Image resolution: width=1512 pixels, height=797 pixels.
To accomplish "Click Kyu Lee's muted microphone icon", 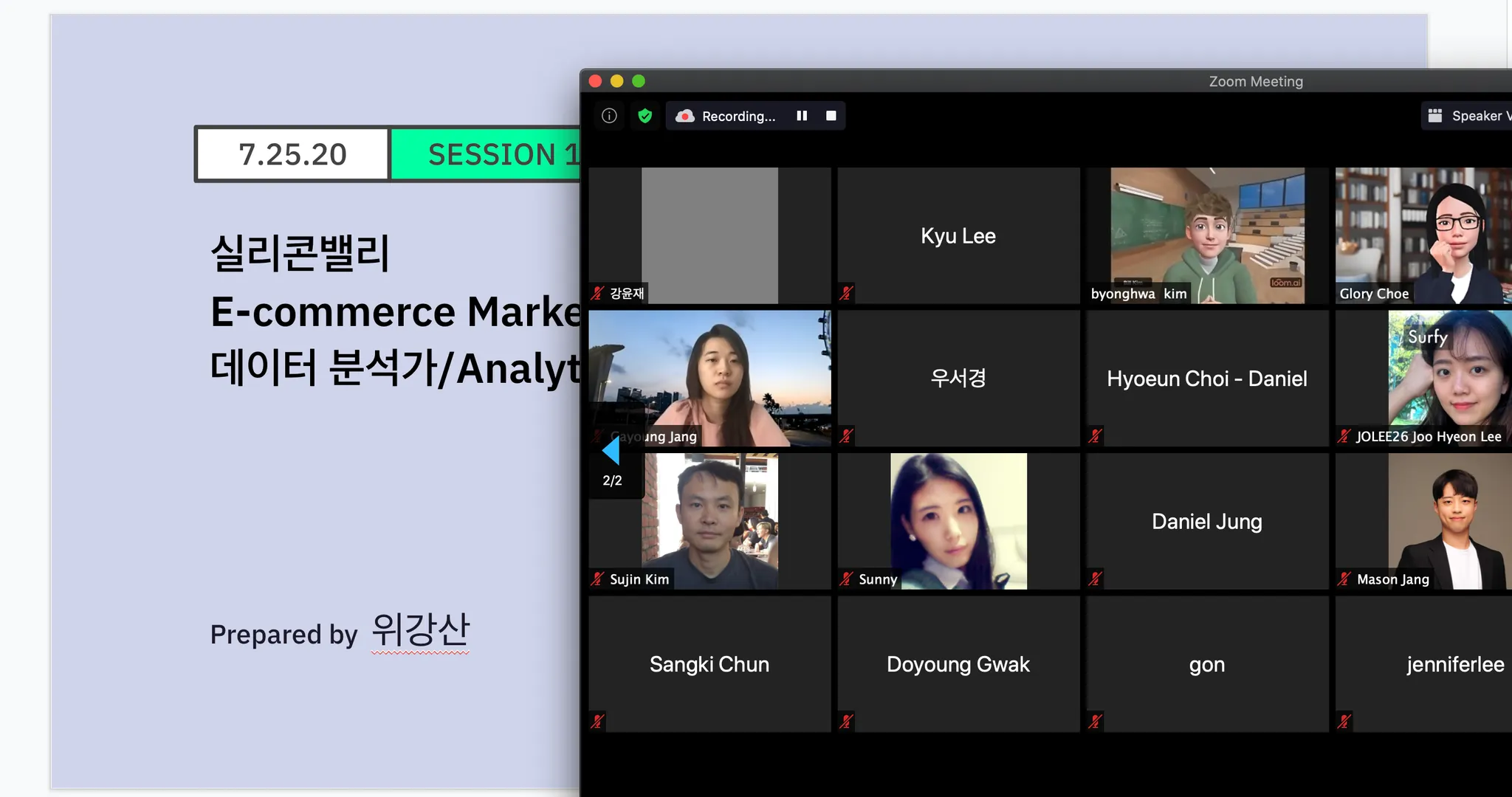I will tap(846, 293).
